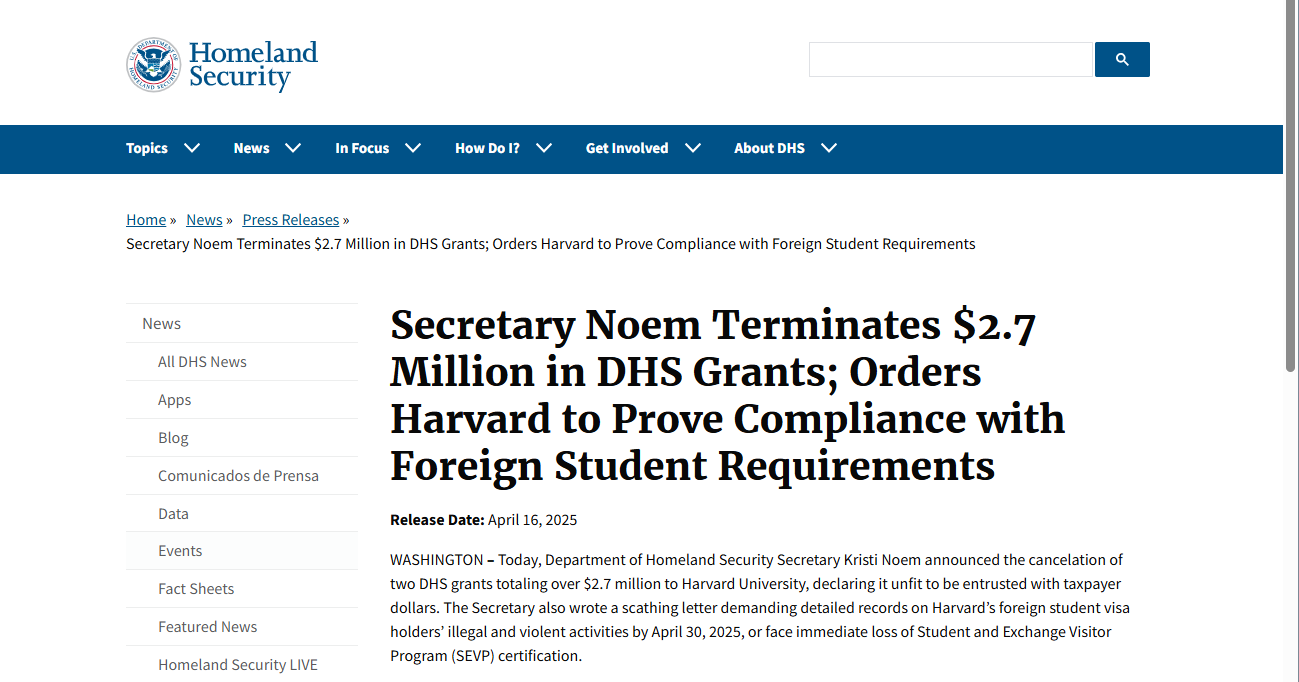1299x682 pixels.
Task: Expand the News navigation dropdown chevron
Action: click(x=293, y=148)
